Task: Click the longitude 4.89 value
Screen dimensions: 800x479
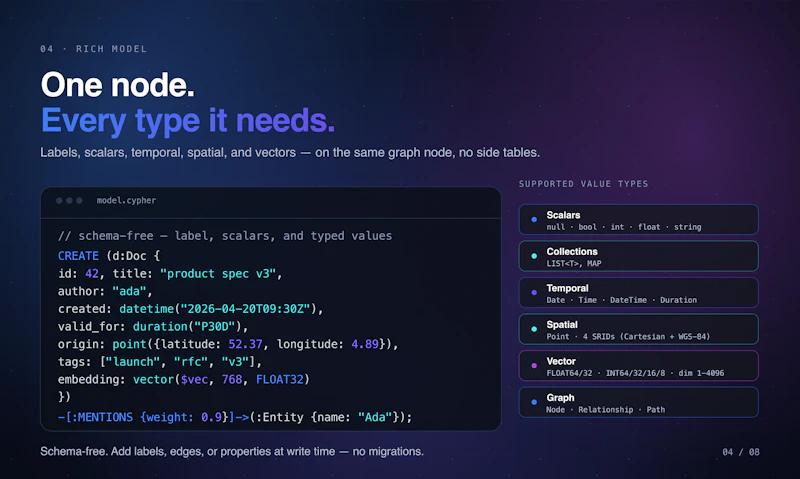Action: (365, 344)
